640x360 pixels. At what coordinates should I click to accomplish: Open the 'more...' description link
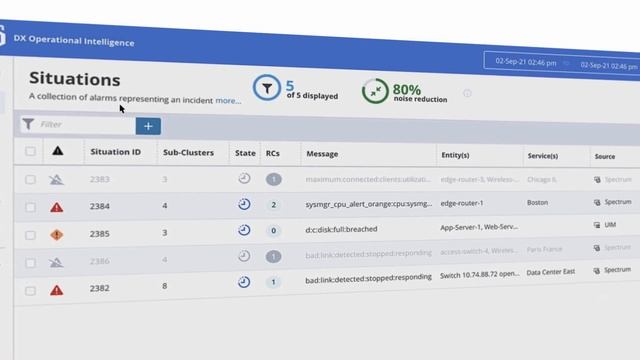pos(228,100)
